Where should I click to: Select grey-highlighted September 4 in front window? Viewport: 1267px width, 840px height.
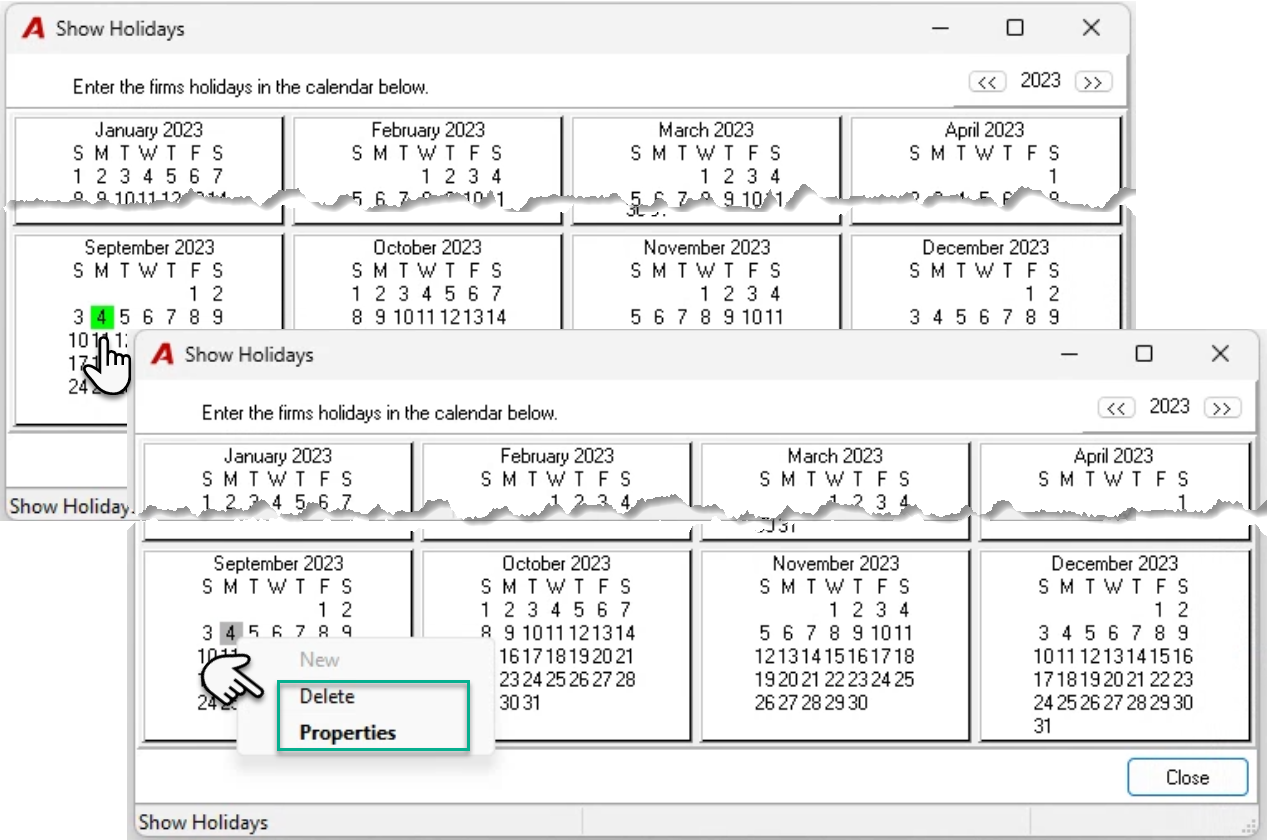click(x=230, y=633)
